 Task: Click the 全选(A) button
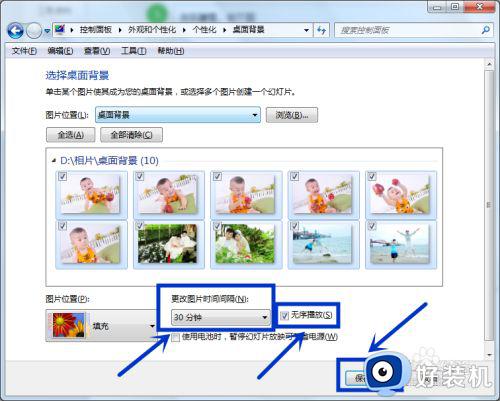[x=70, y=135]
